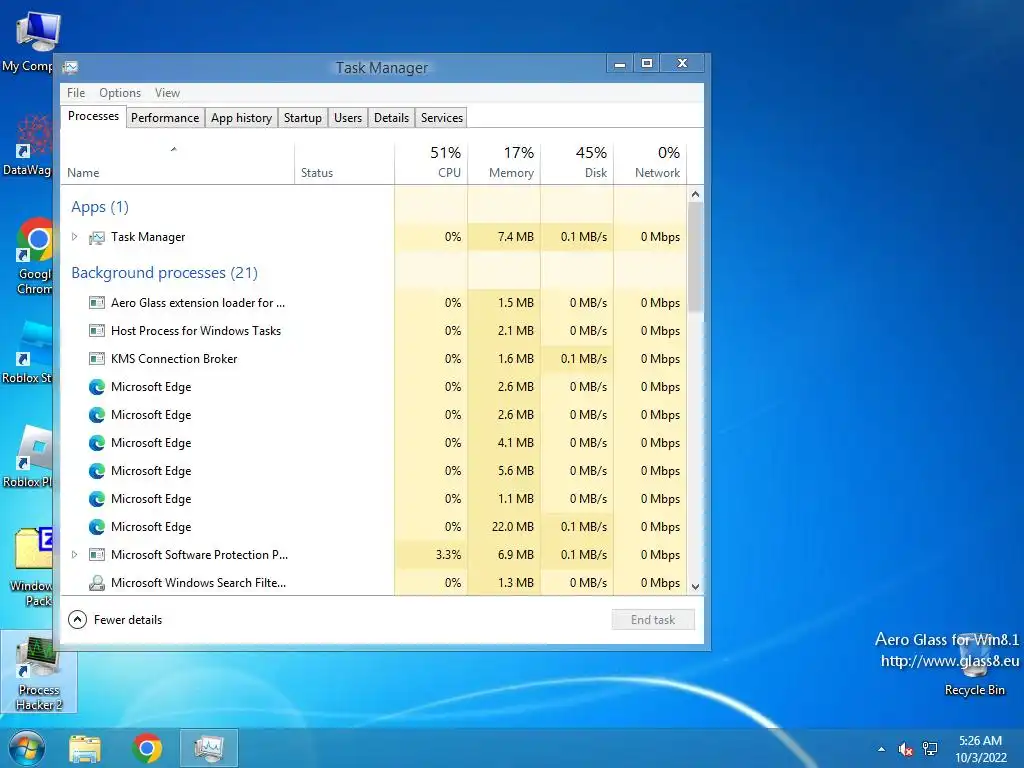This screenshot has height=768, width=1024.
Task: Select the KMS Connection Broker row name
Action: pos(174,359)
